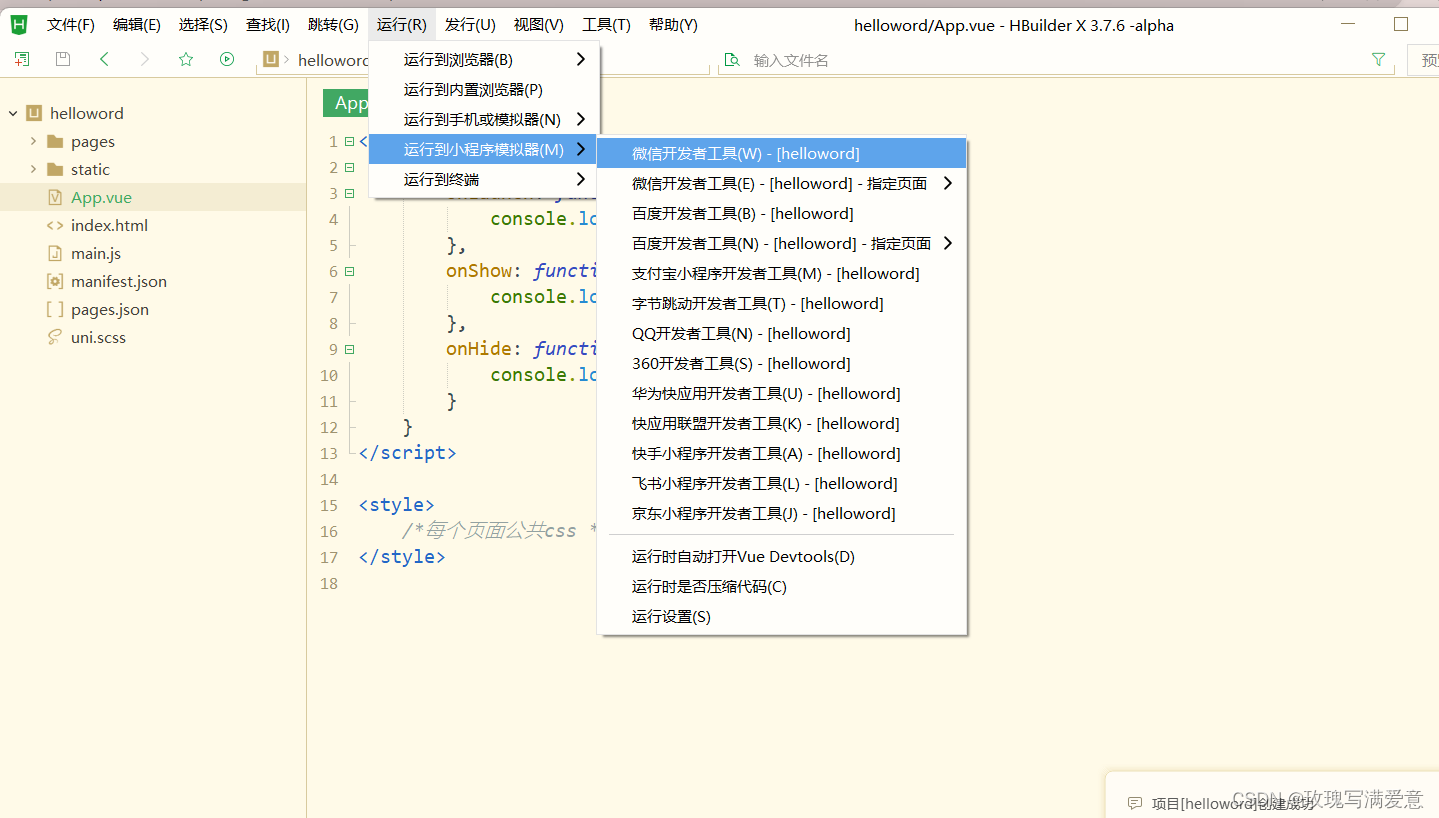The height and width of the screenshot is (818, 1439).
Task: Click the App.vue file icon
Action: point(55,198)
